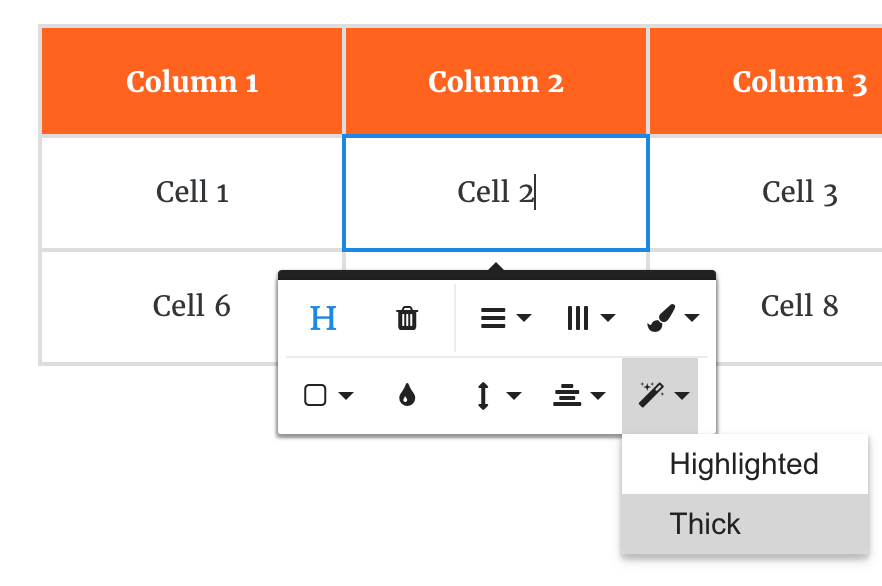This screenshot has width=882, height=586.
Task: Place cursor in Cell 2
Action: coord(496,192)
